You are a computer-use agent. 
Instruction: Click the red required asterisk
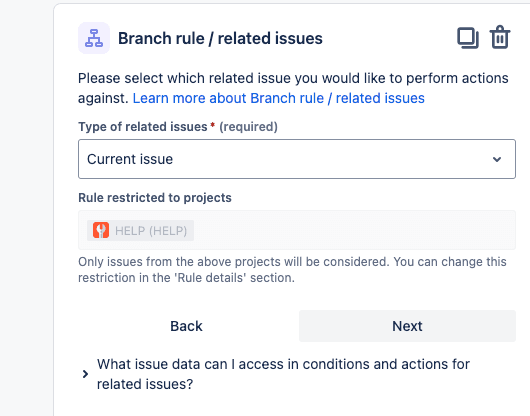point(213,126)
